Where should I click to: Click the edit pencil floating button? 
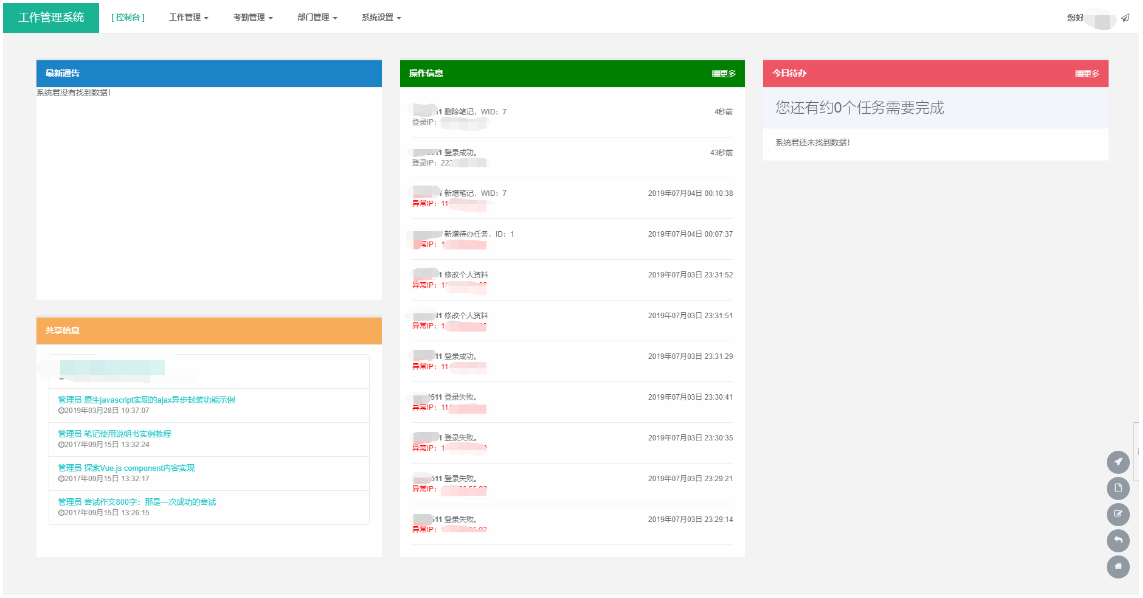pos(1117,514)
